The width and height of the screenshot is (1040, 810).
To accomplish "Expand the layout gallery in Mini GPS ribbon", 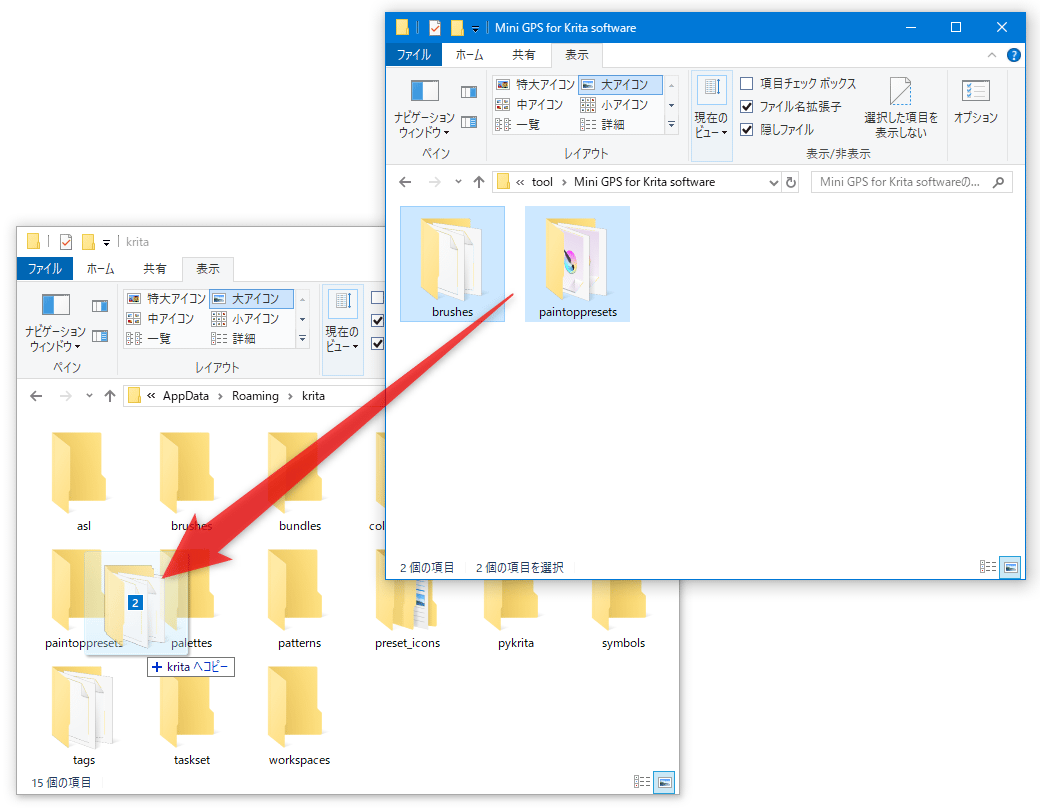I will click(x=671, y=124).
